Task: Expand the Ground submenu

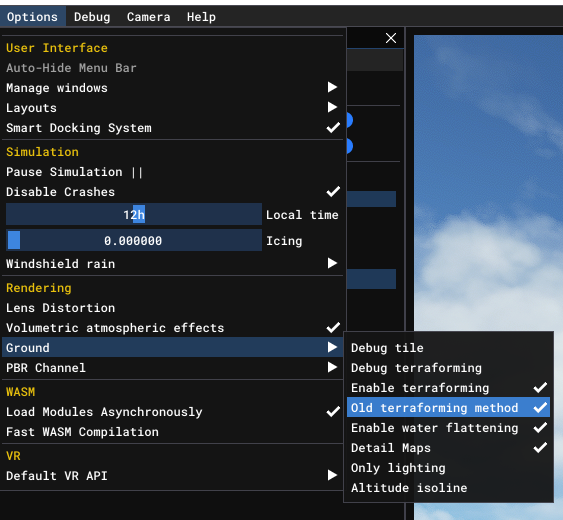Action: [172, 347]
